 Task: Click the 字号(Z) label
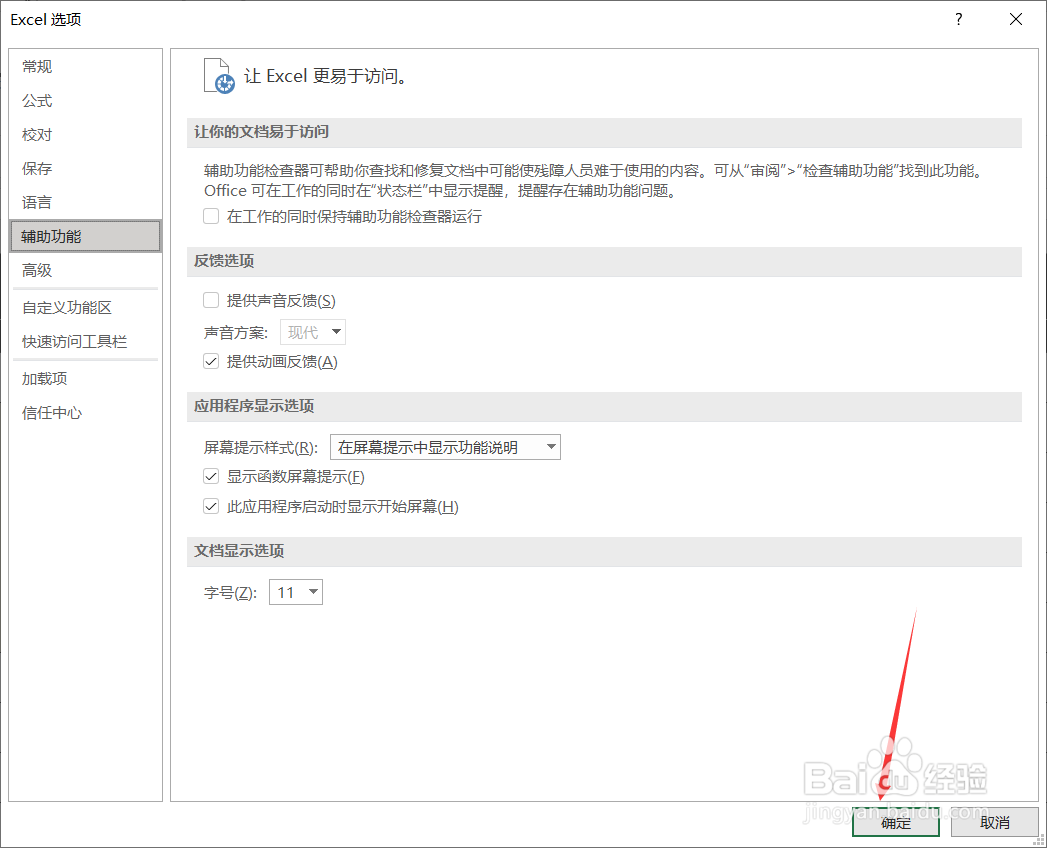tap(230, 593)
